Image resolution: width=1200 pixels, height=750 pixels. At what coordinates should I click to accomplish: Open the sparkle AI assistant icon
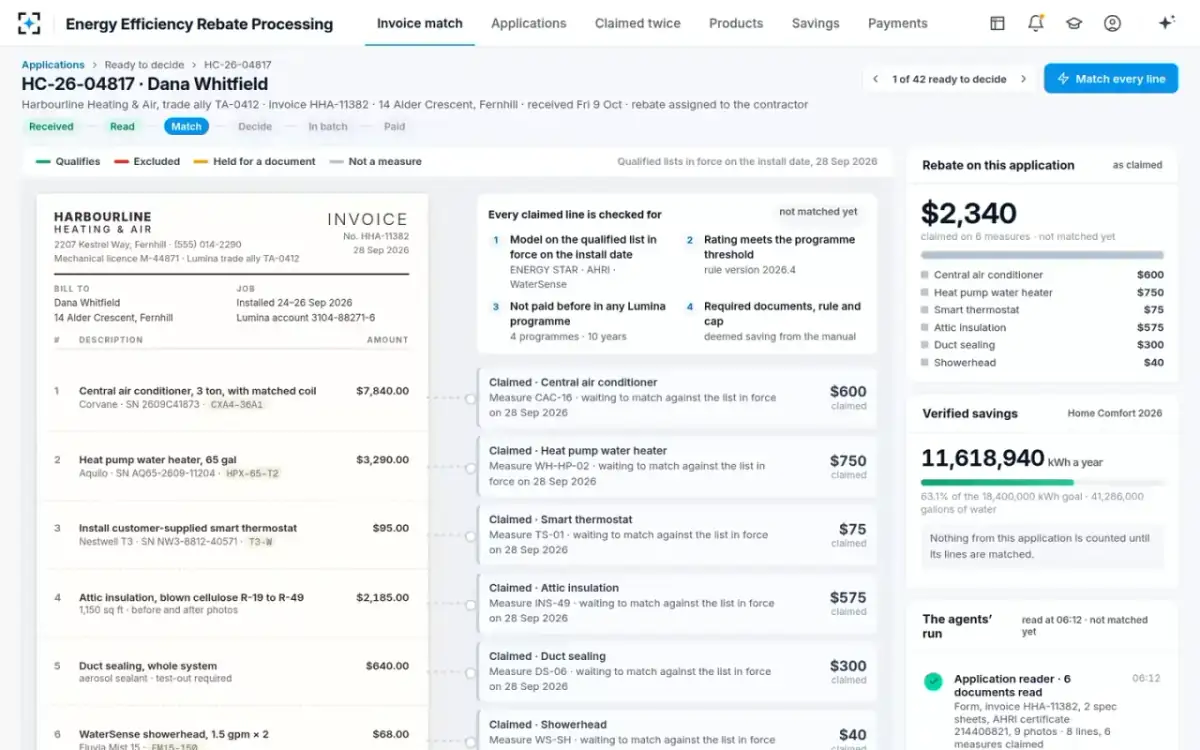(1166, 23)
